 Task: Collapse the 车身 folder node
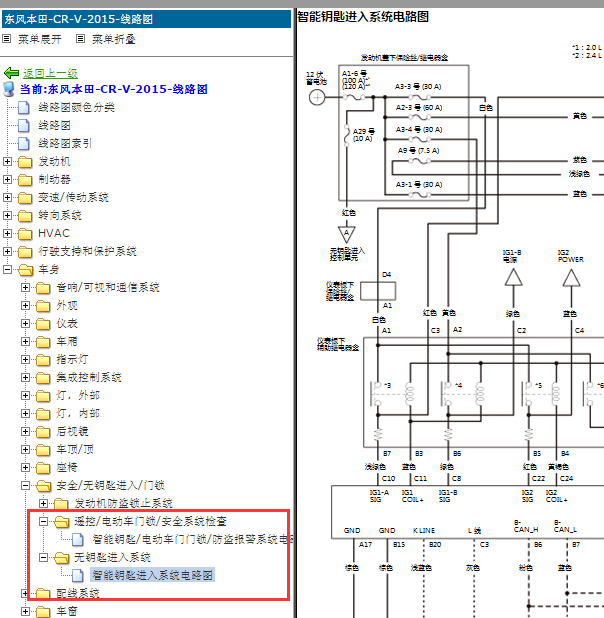click(7, 270)
